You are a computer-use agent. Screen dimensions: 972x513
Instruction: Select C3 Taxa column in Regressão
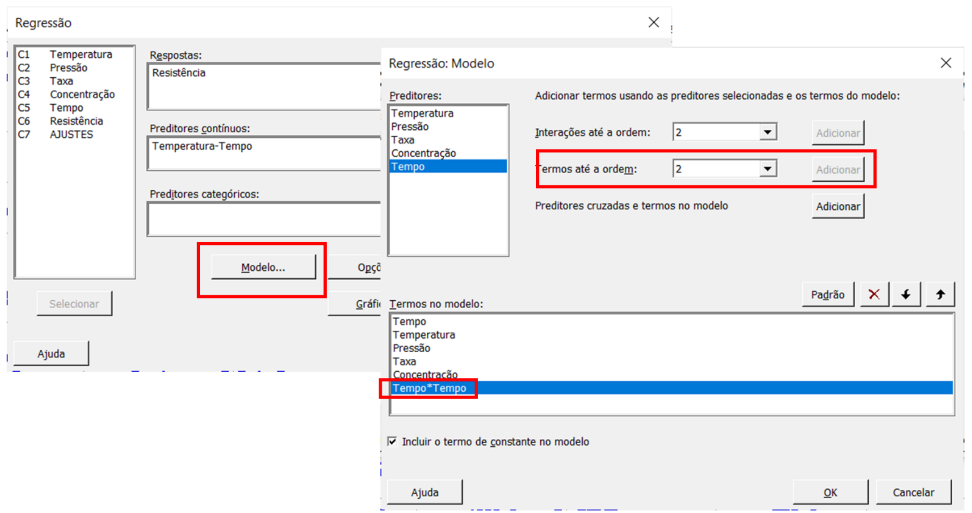(74, 81)
